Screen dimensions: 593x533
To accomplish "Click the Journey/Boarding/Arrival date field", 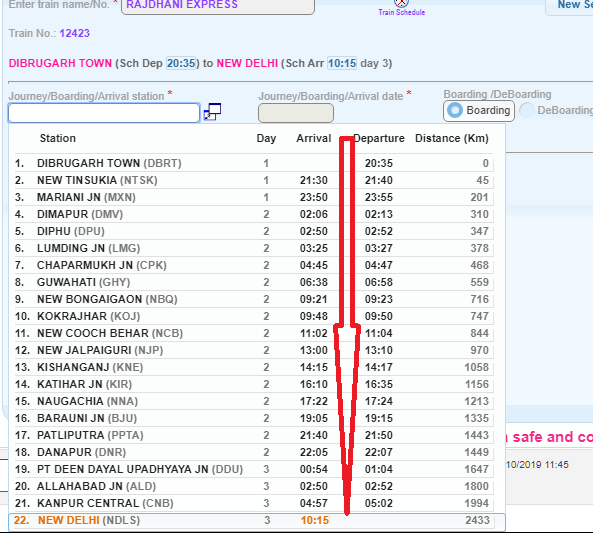I will coord(296,113).
